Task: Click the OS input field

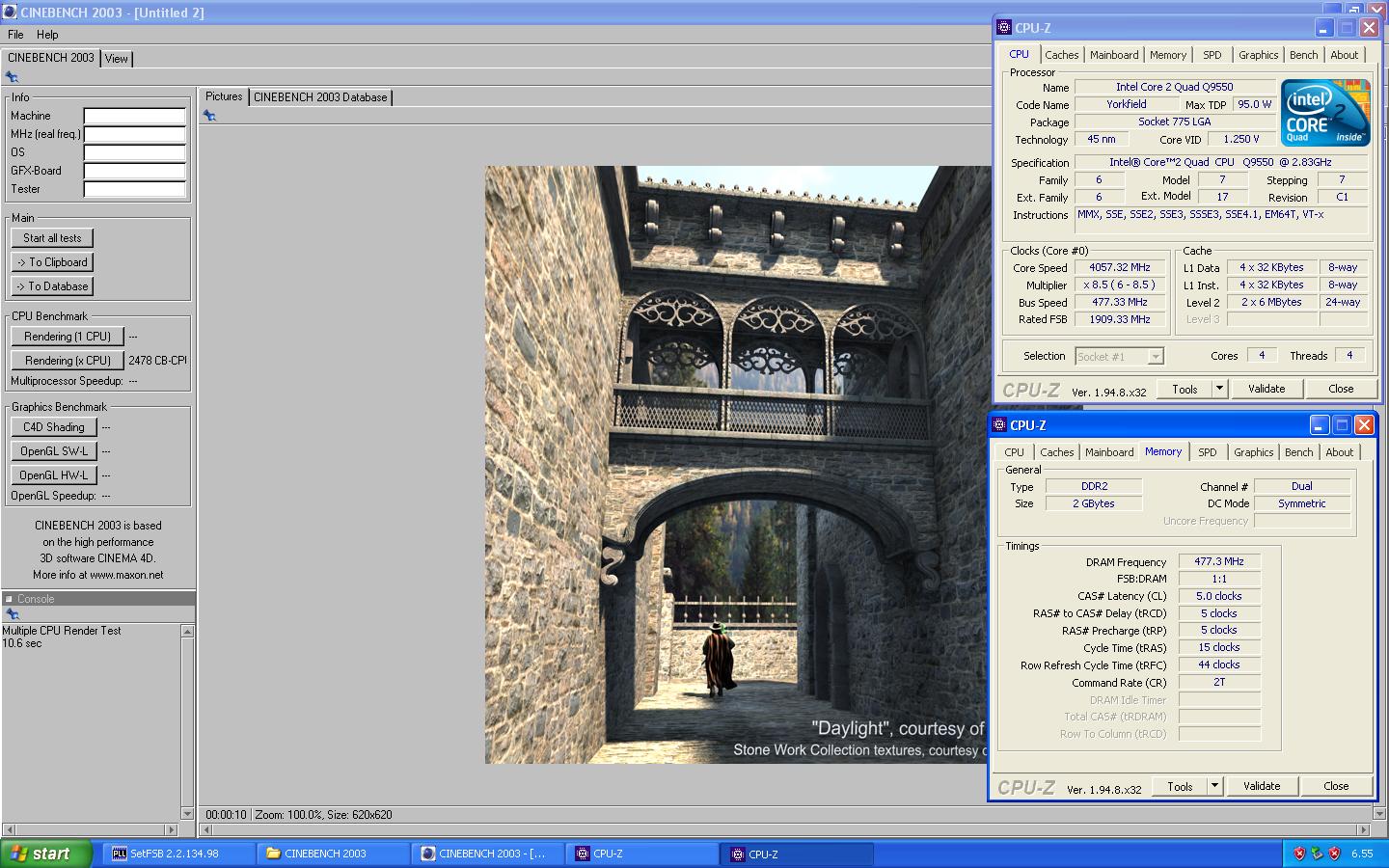Action: tap(135, 152)
